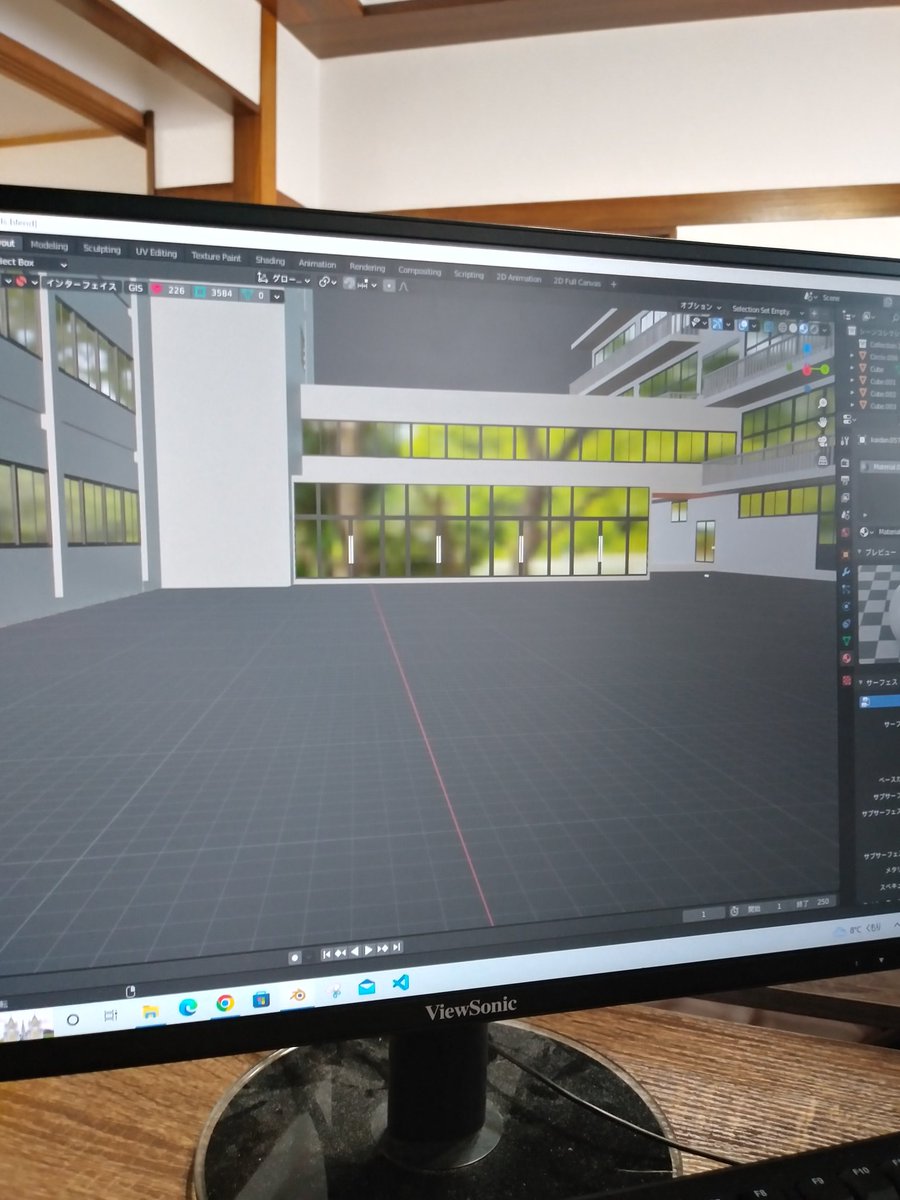Open the インターフェイス menu
Image resolution: width=900 pixels, height=1200 pixels.
81,285
